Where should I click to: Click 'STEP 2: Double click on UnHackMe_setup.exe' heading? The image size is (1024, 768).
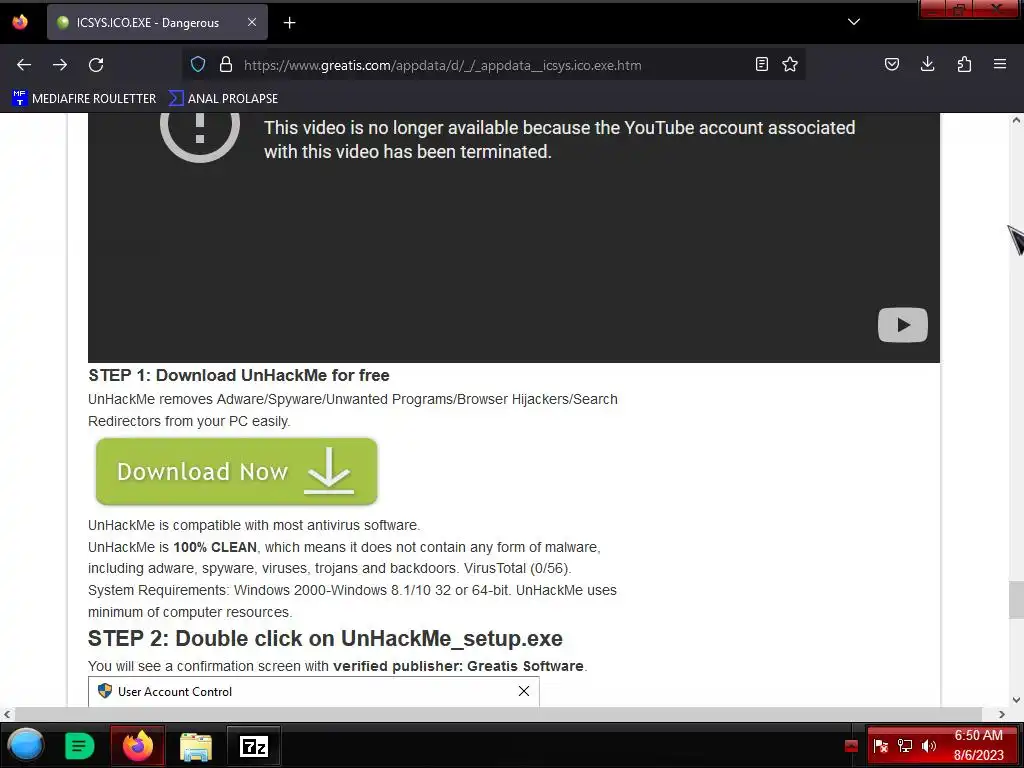(x=325, y=639)
